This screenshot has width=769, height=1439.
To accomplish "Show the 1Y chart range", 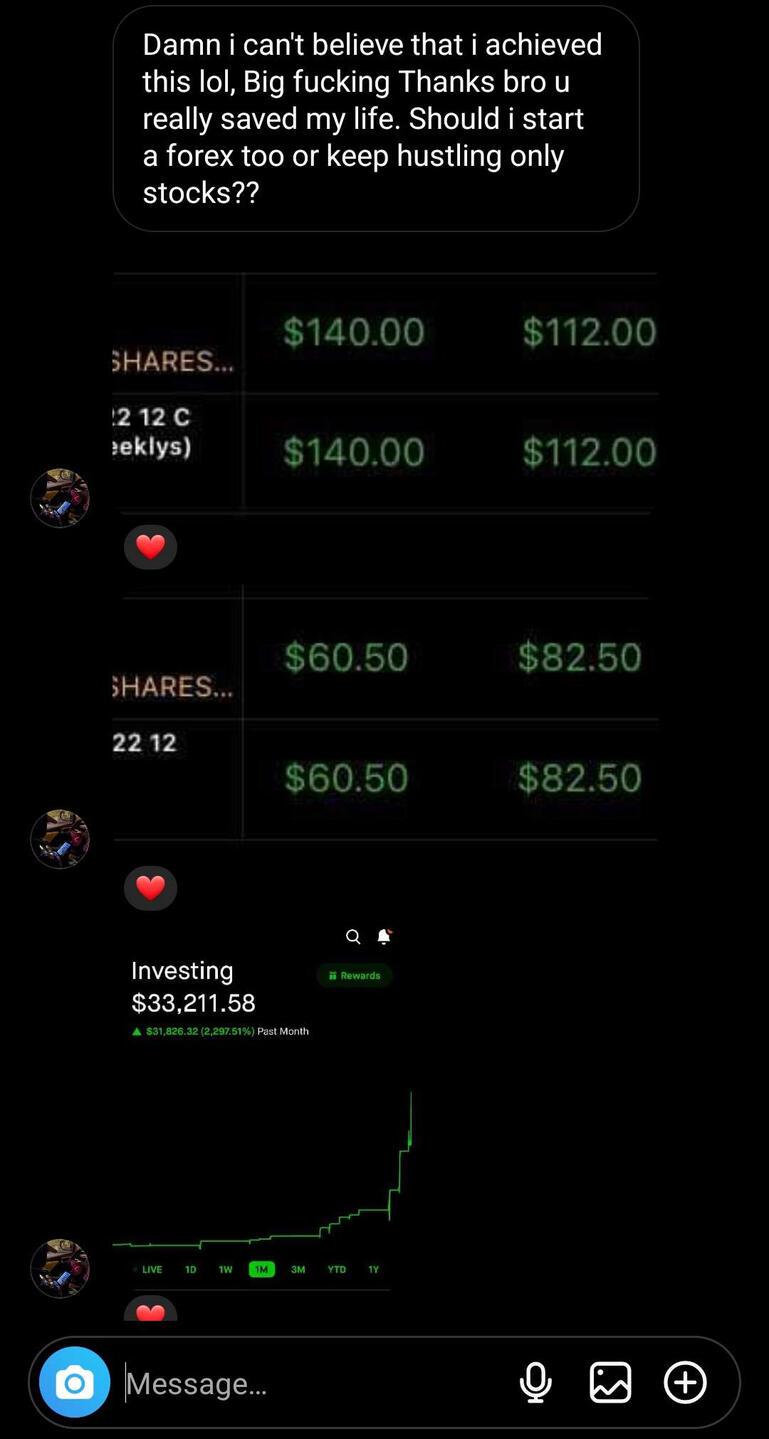I will [x=374, y=1269].
